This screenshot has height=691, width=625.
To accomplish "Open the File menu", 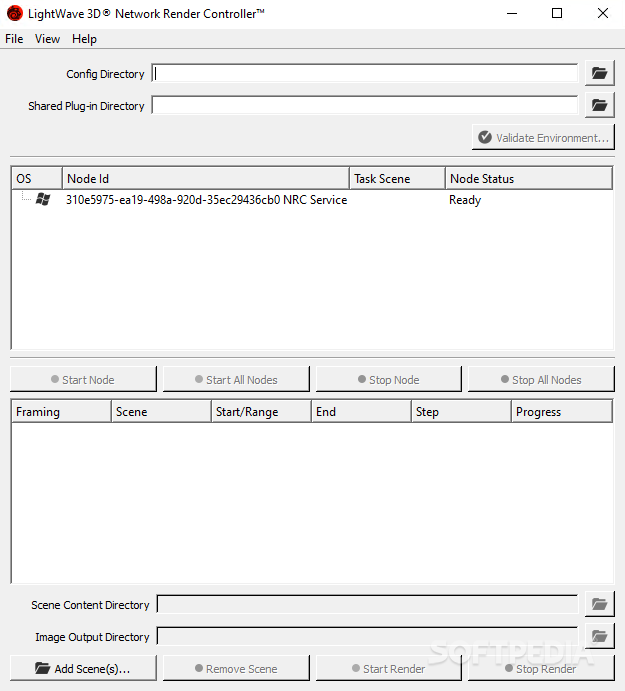I will pos(14,39).
